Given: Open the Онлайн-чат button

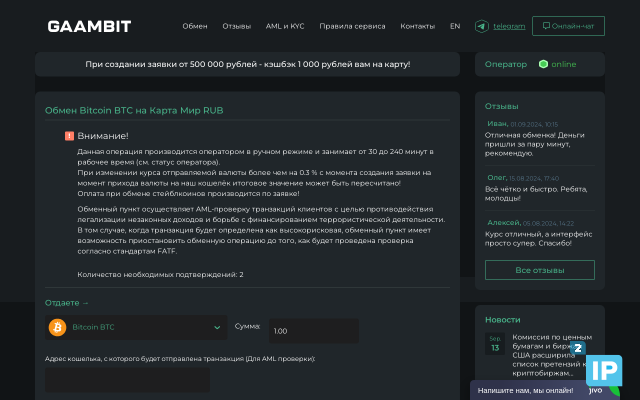Looking at the screenshot, I should point(568,26).
